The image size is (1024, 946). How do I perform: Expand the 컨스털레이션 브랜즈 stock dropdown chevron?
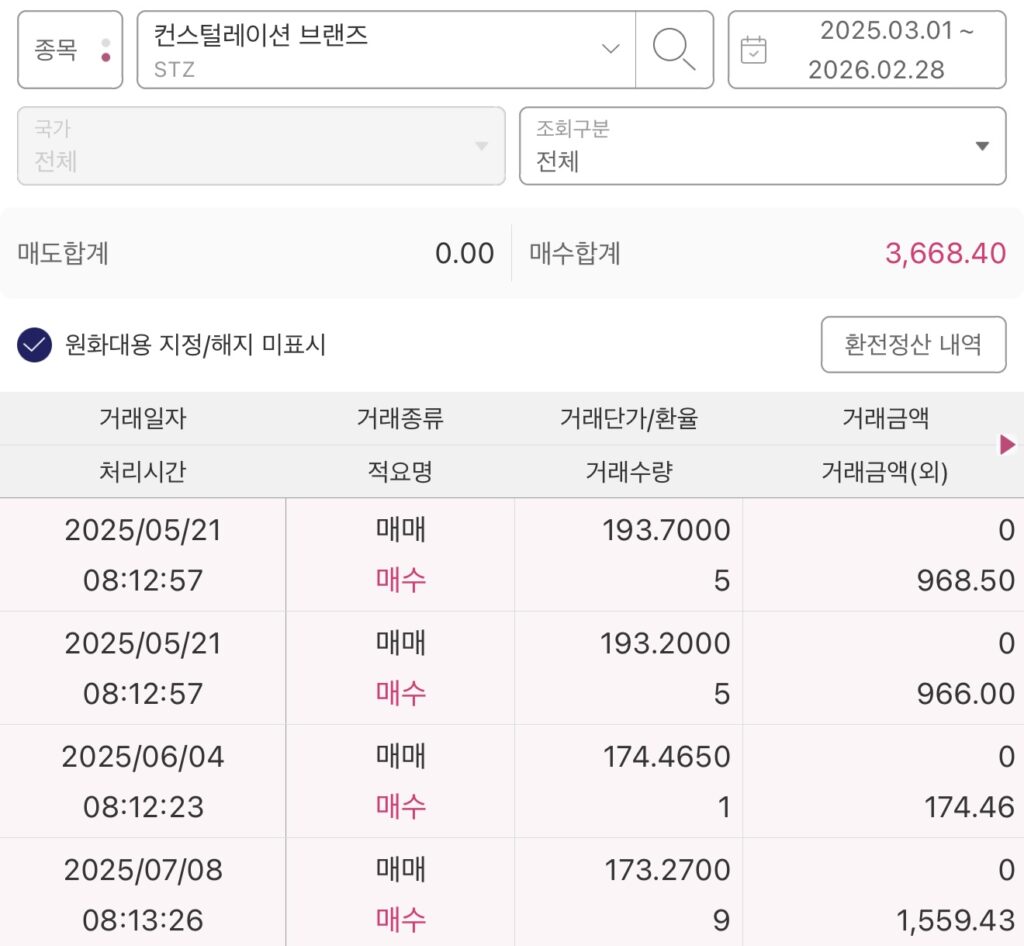611,48
